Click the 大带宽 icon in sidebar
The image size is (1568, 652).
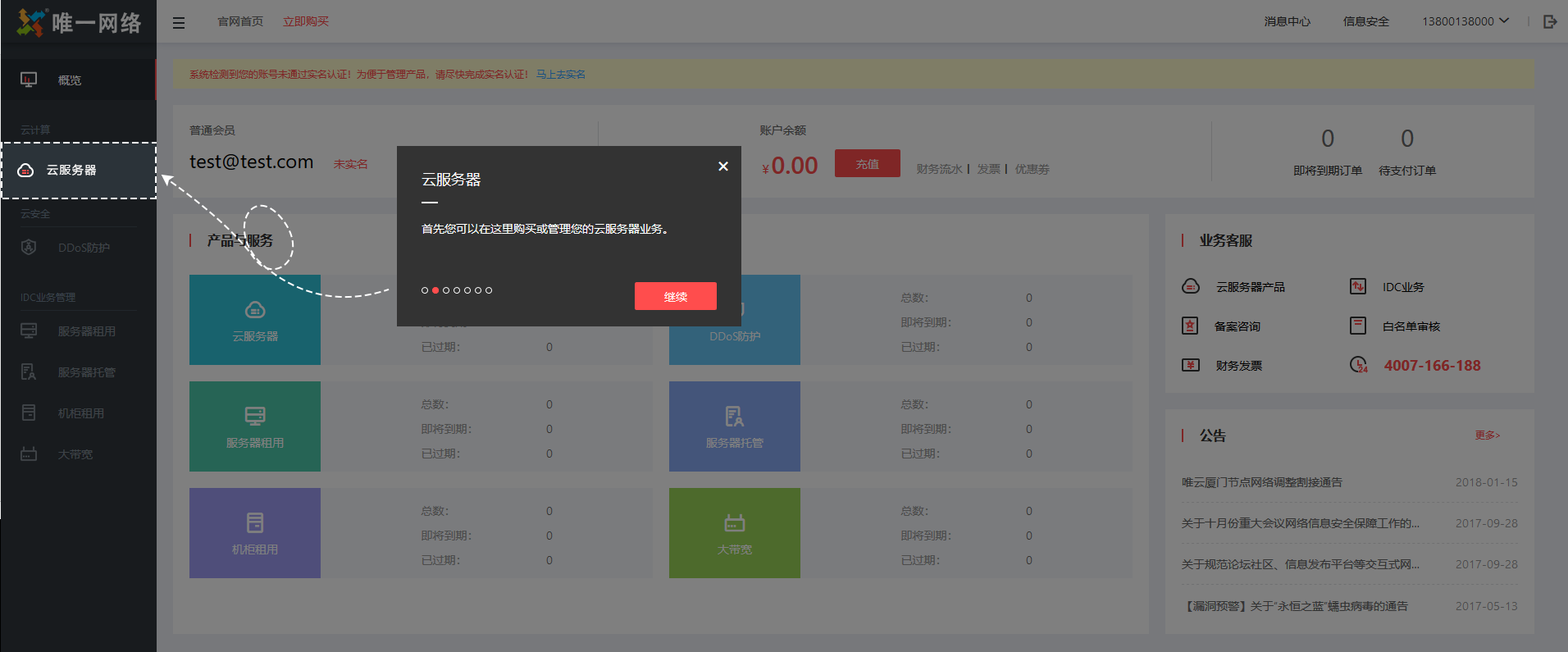pyautogui.click(x=29, y=454)
